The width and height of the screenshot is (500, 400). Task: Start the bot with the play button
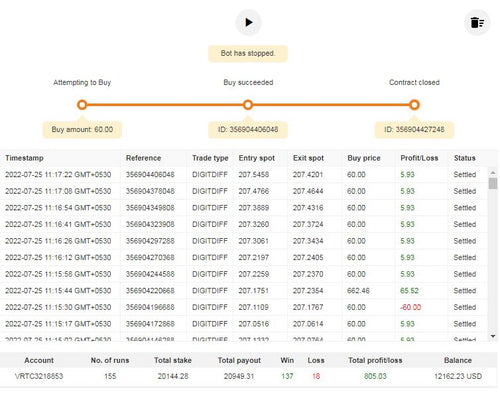click(x=248, y=22)
